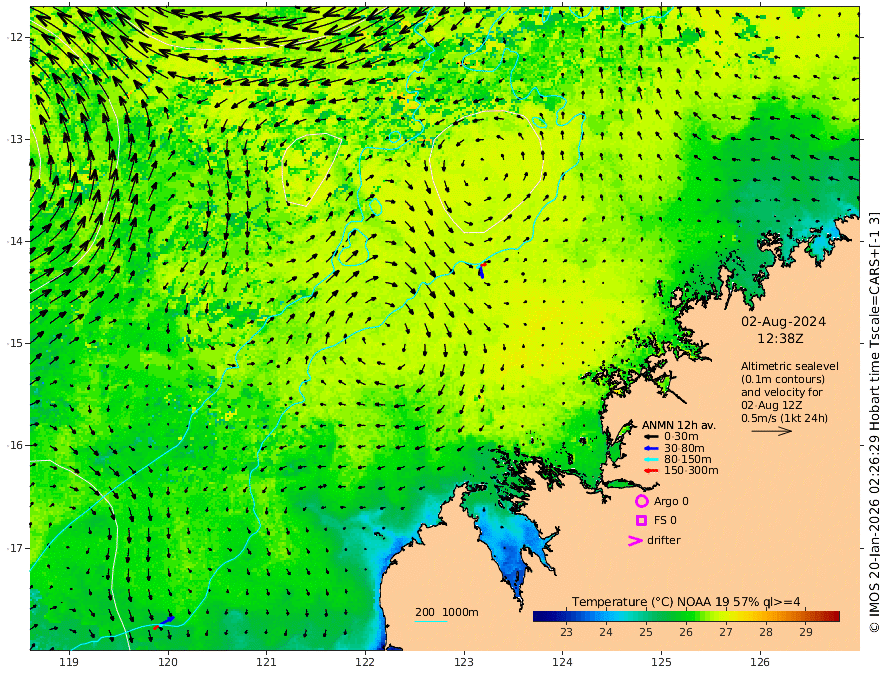880x680 pixels.
Task: Click the '0.5m/s (1kt 24h)' scale text
Action: pos(784,419)
